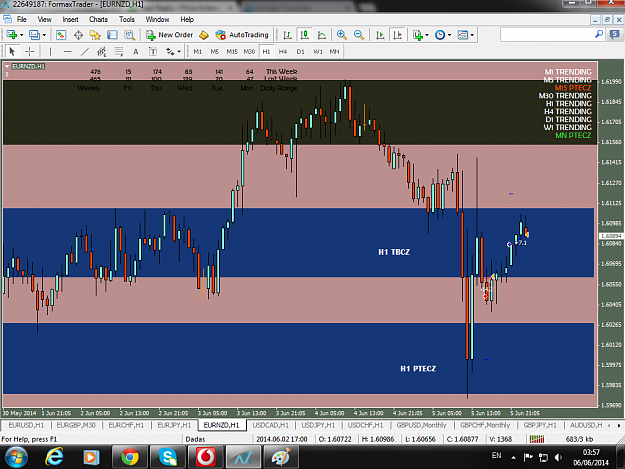Select the H1 timeframe button
Image resolution: width=625 pixels, height=469 pixels.
(x=266, y=51)
